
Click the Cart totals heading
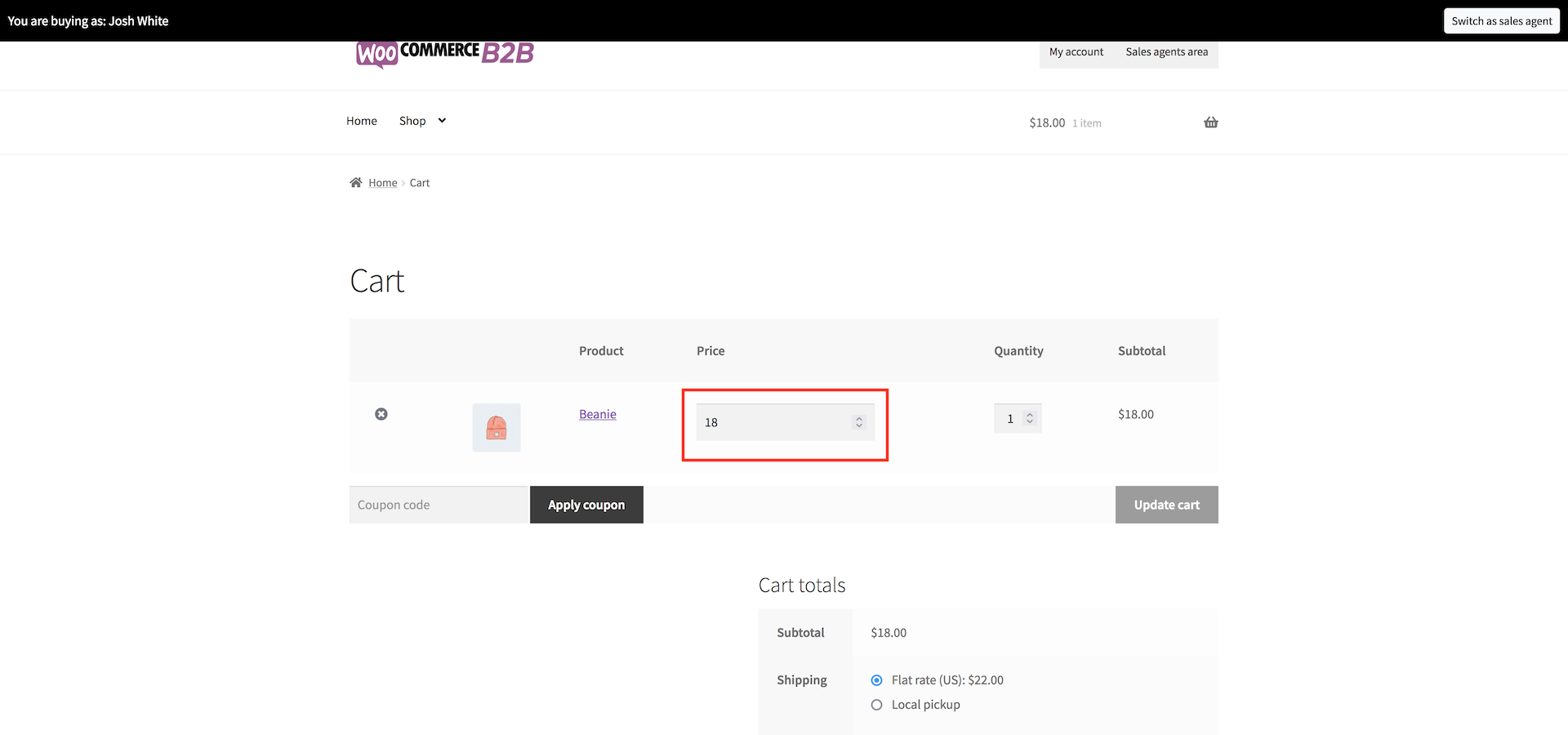pyautogui.click(x=802, y=585)
